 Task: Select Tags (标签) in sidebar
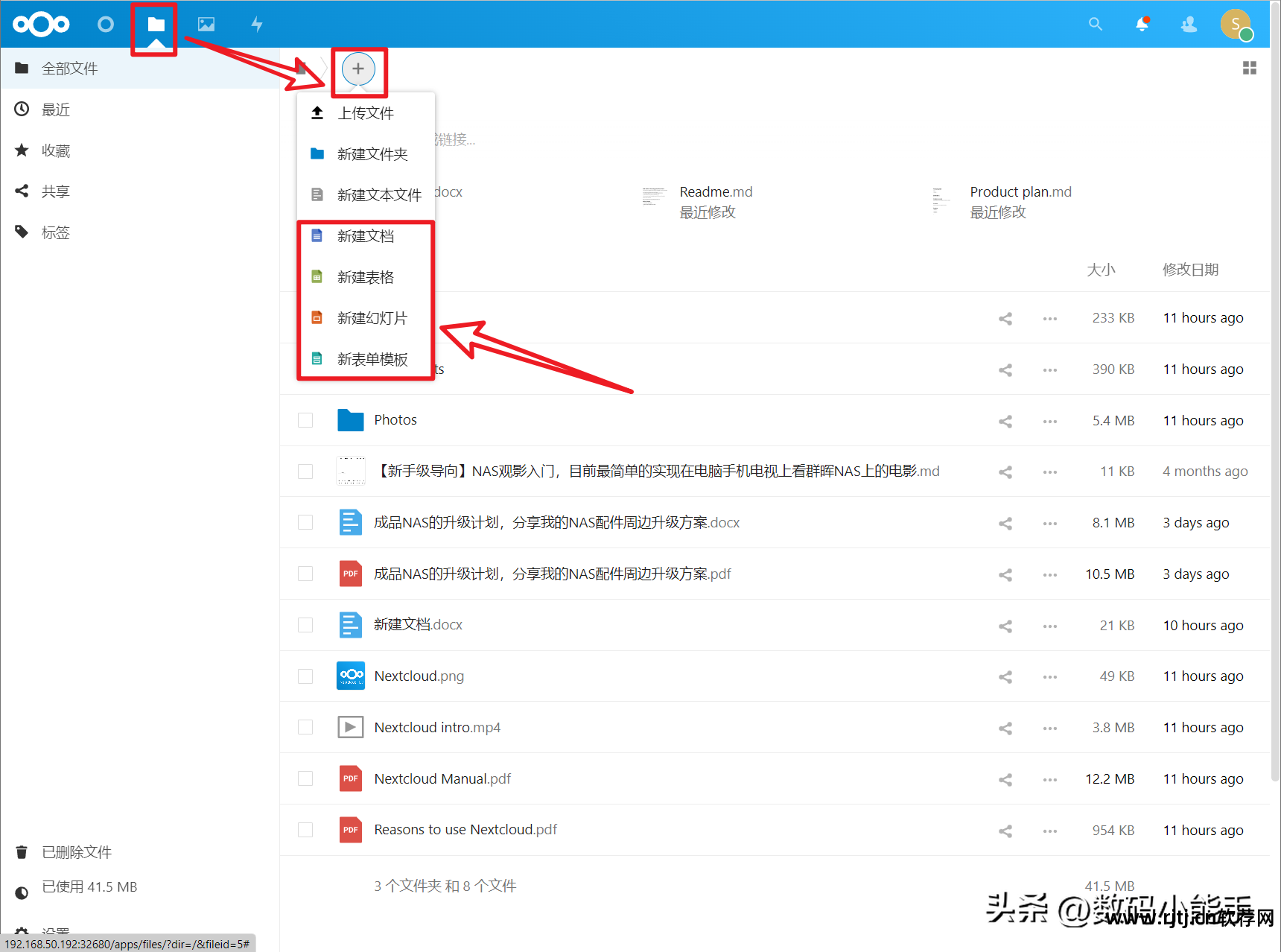[140, 232]
